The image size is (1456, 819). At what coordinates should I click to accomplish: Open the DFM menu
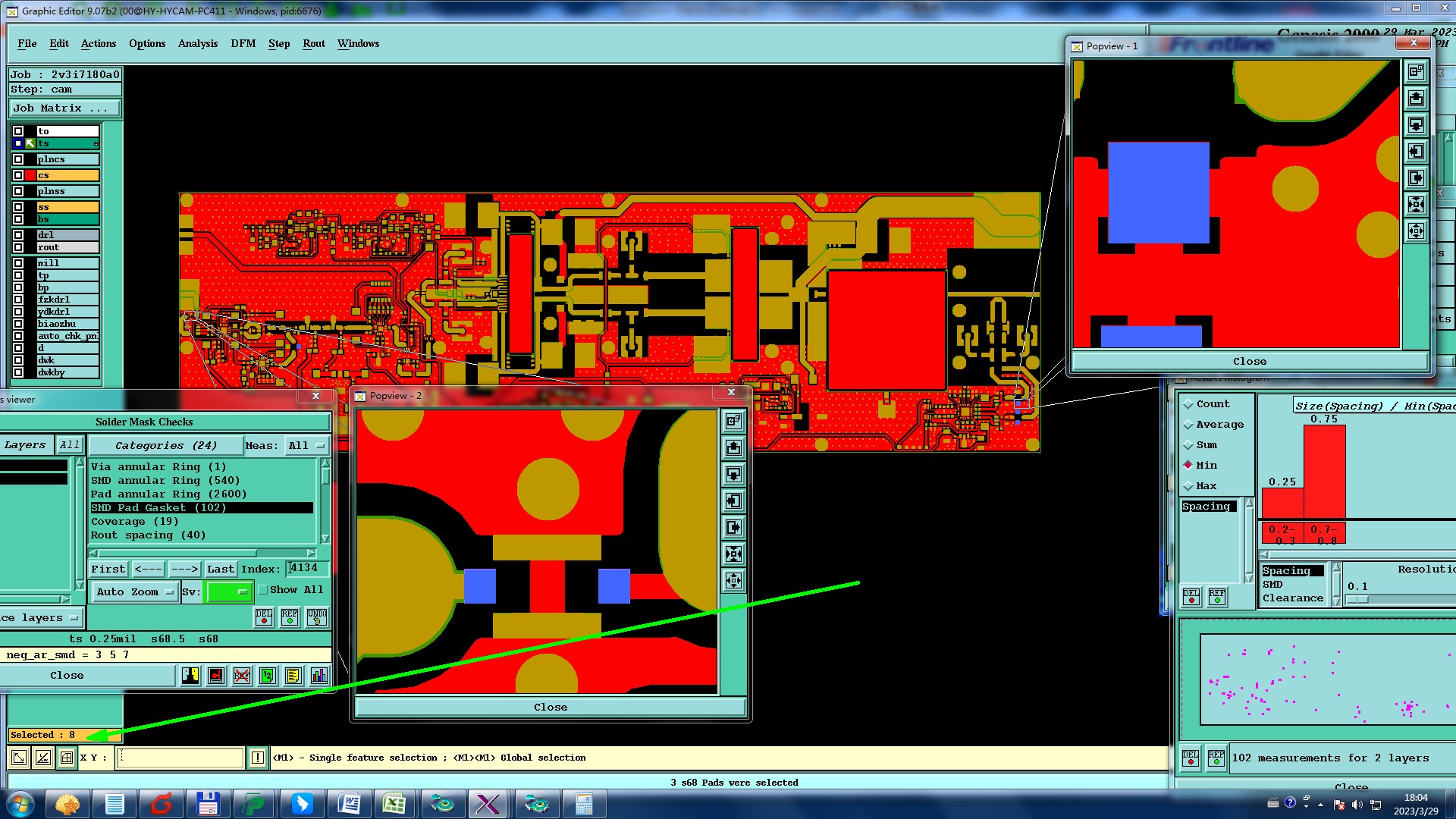click(243, 44)
